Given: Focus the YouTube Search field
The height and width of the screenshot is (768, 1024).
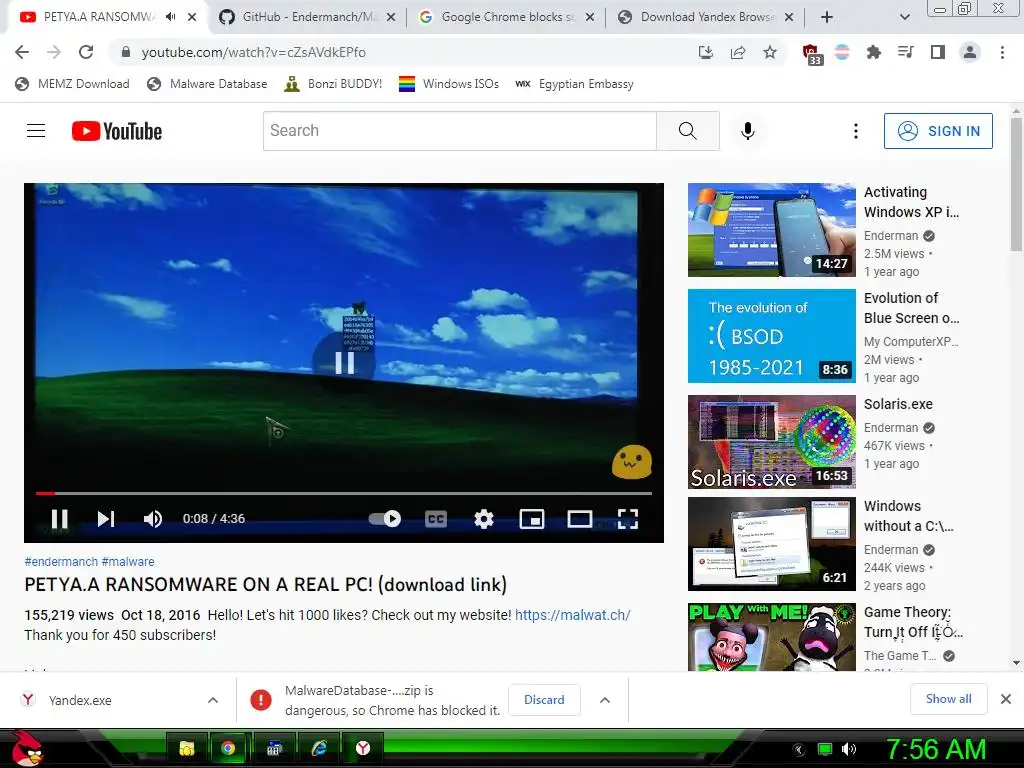Looking at the screenshot, I should coord(460,131).
